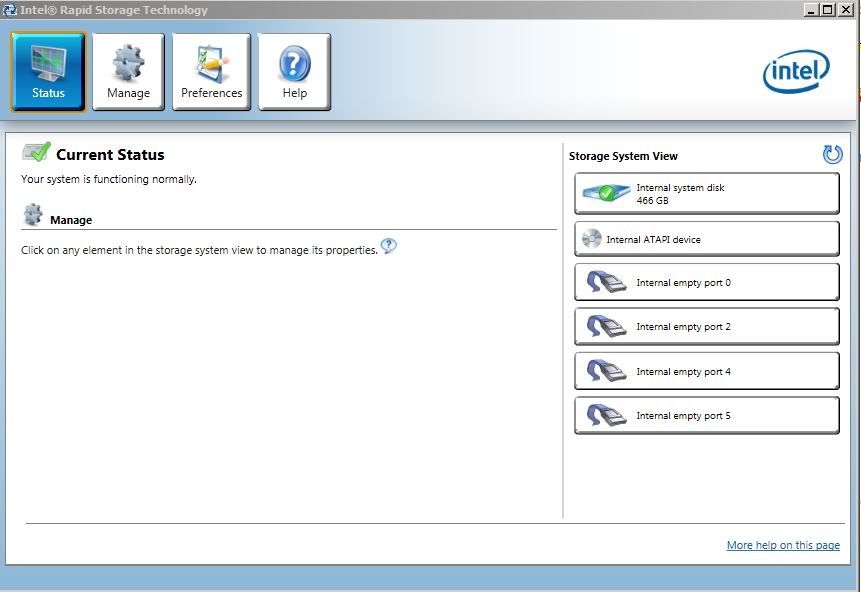Screen dimensions: 861x592
Task: Click the port 4 cable connector icon
Action: [x=606, y=371]
